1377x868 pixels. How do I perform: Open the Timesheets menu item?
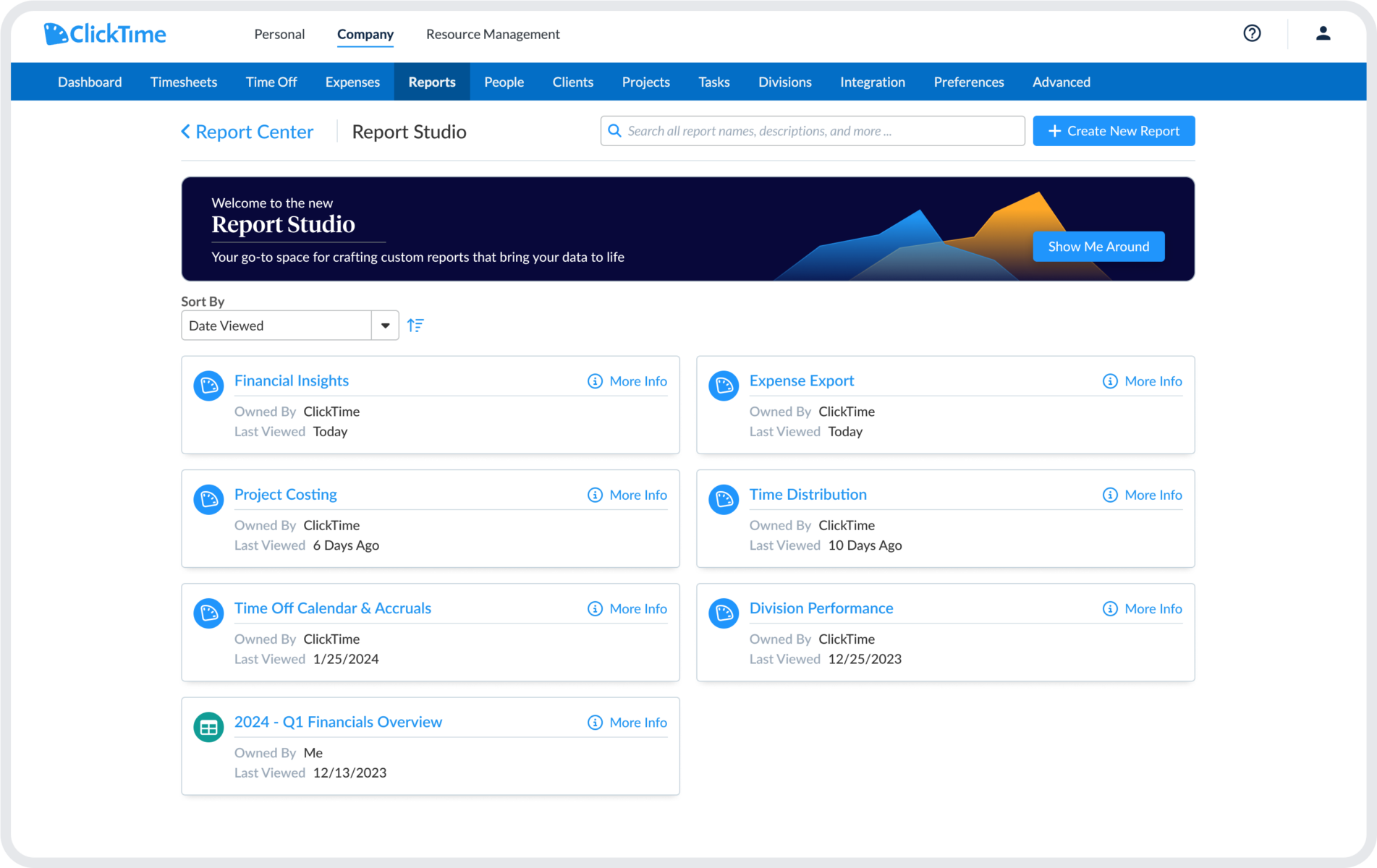tap(184, 82)
